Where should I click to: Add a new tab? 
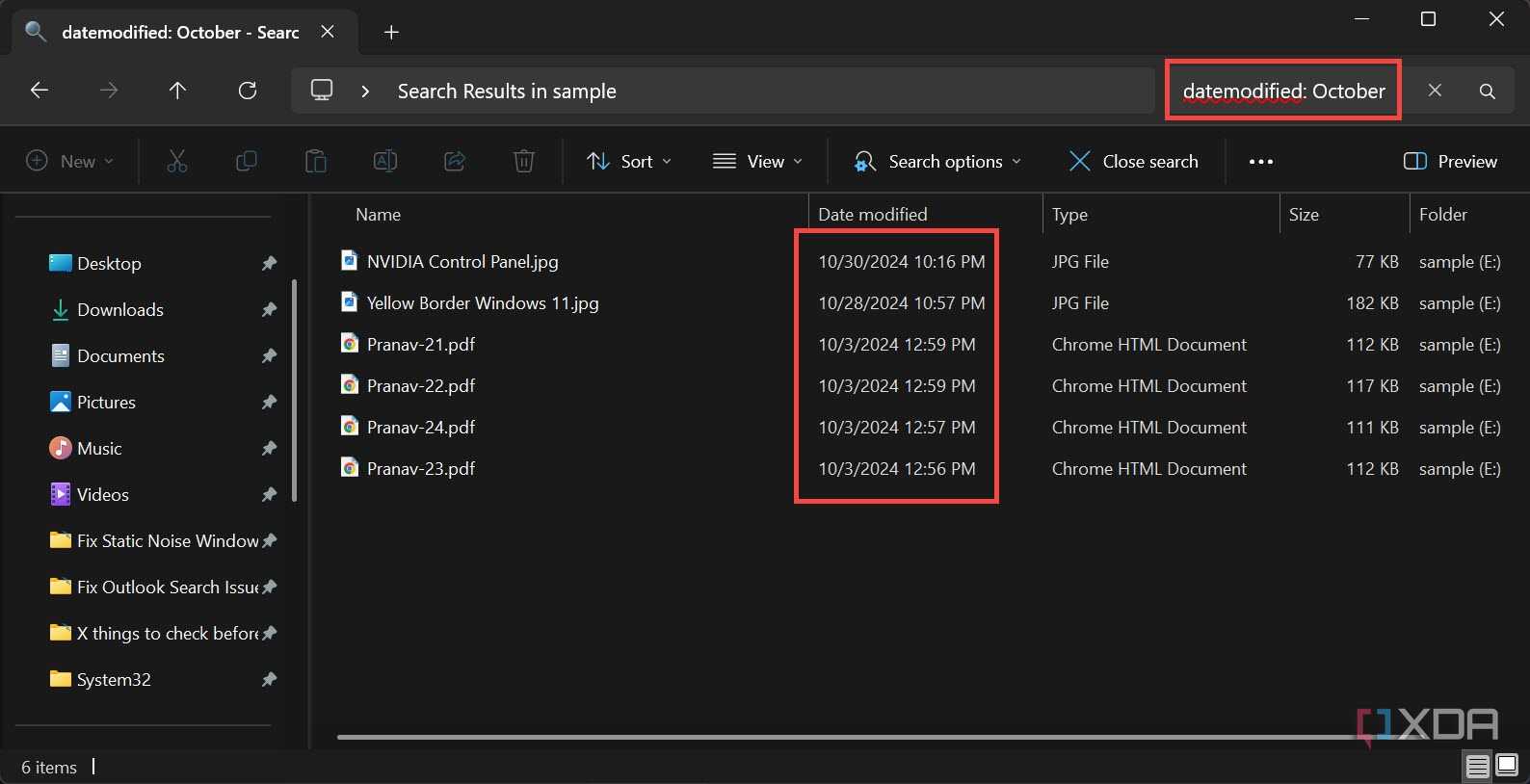coord(391,33)
